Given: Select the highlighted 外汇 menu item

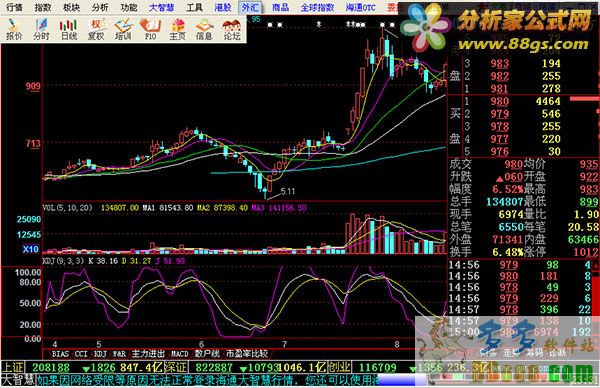Looking at the screenshot, I should coord(250,7).
